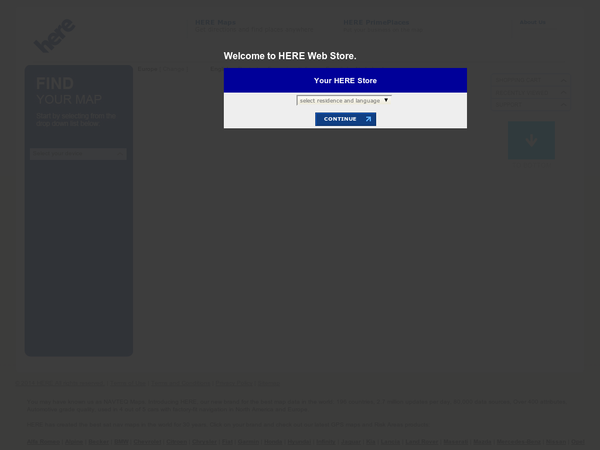This screenshot has height=450, width=600.
Task: Click the FIND YOUR MAP sidebar heading
Action: [x=69, y=91]
